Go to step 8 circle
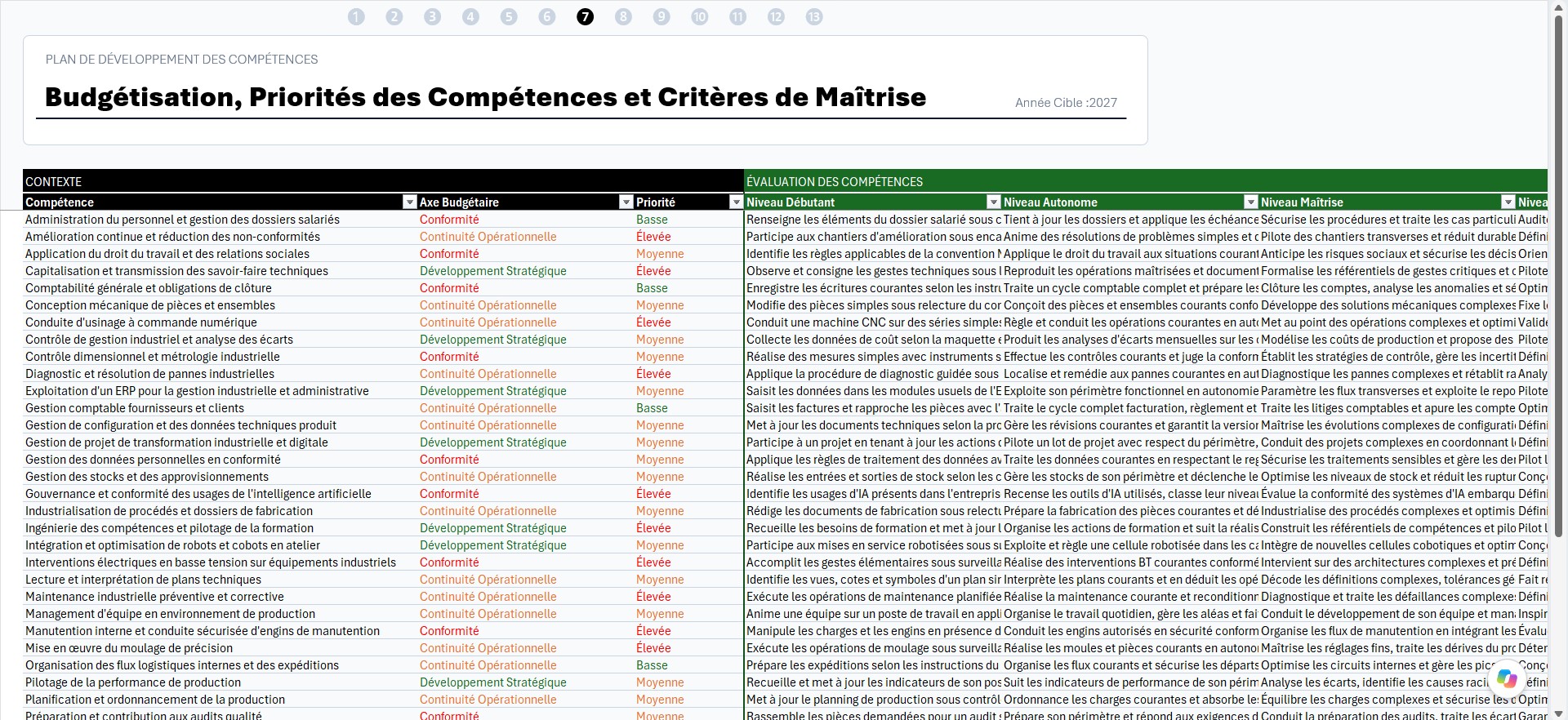Screen dimensions: 1568x720 point(623,16)
